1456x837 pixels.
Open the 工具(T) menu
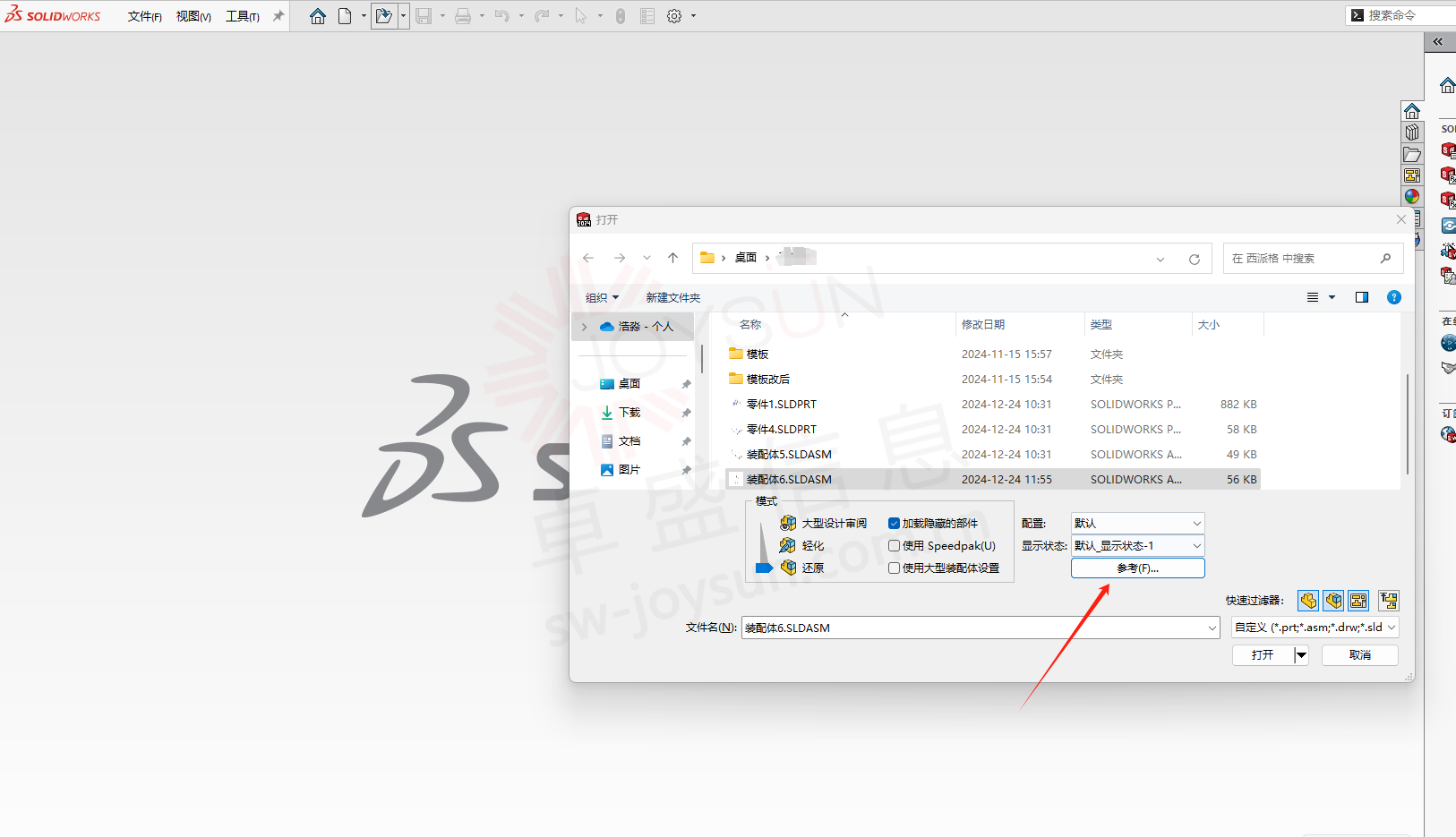click(x=243, y=16)
